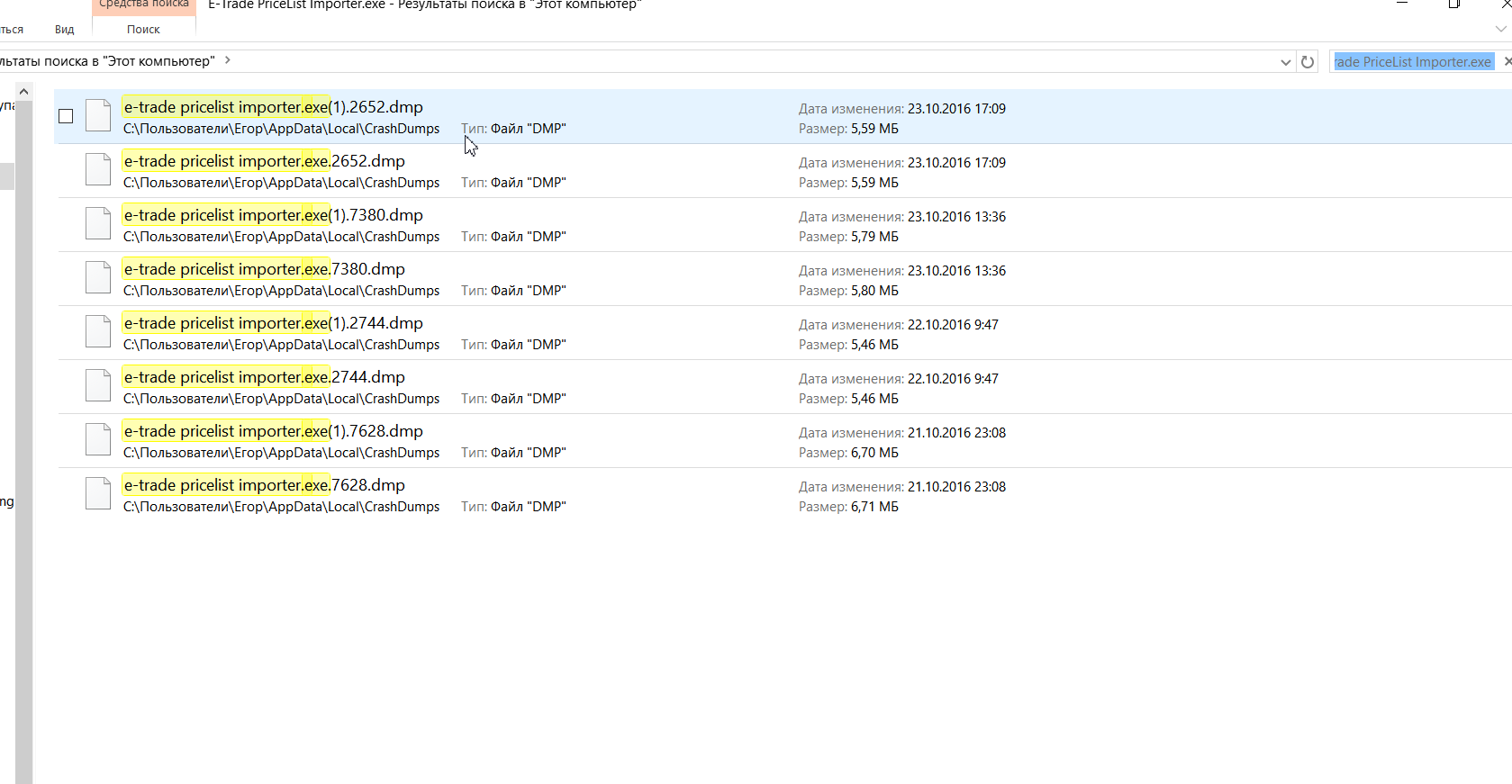Viewport: 1512px width, 784px height.
Task: Click type "Файл DMP" of exe.2744.dmp
Action: (x=528, y=399)
